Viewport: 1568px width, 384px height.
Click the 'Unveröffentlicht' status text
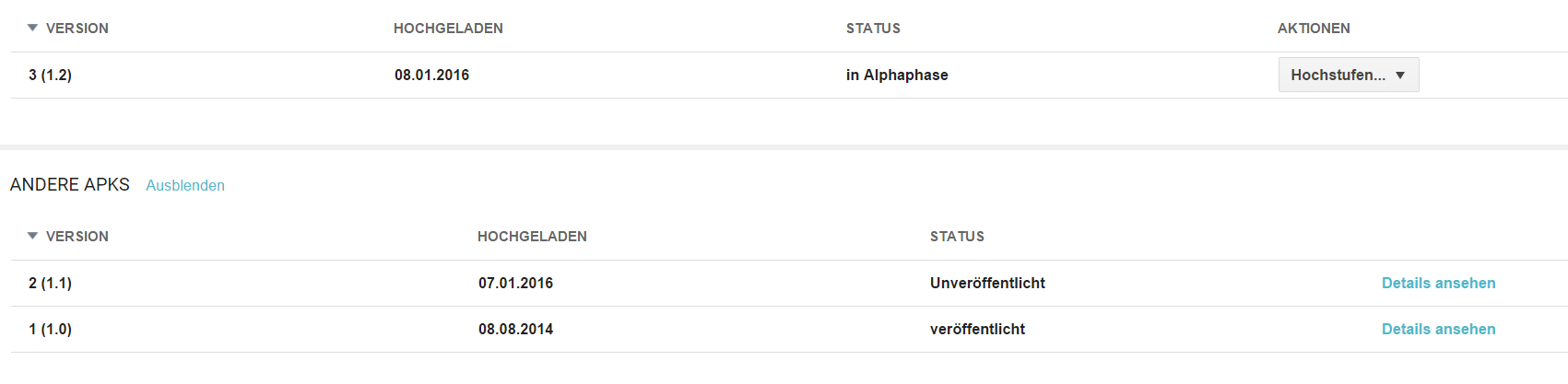(x=987, y=284)
